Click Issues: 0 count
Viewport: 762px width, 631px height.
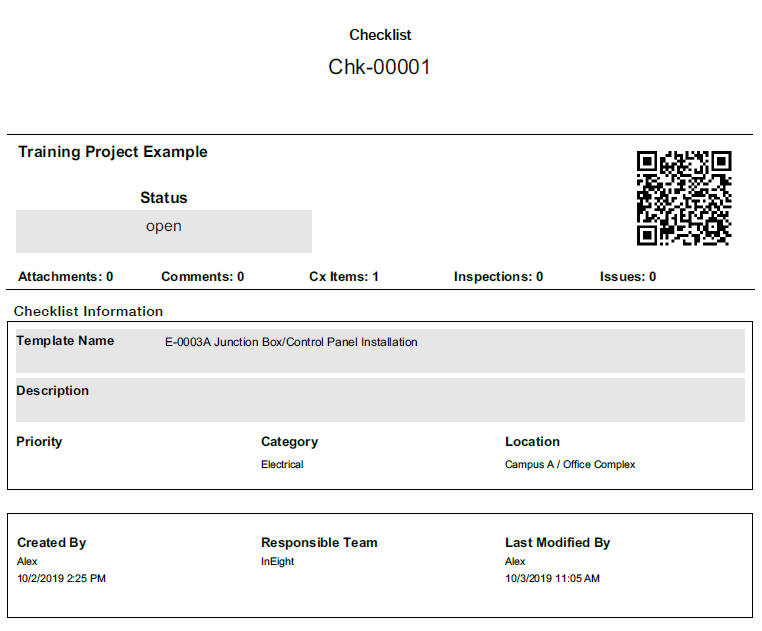point(628,277)
